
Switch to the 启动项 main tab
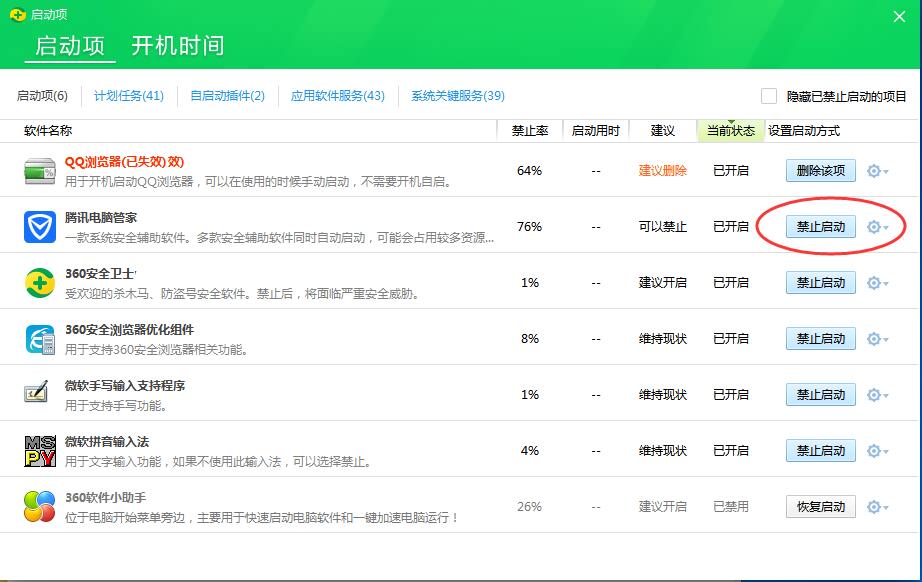tap(70, 46)
